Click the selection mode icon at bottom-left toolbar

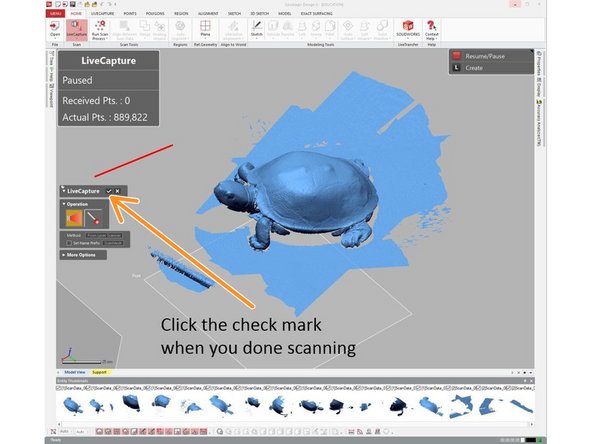(53, 431)
